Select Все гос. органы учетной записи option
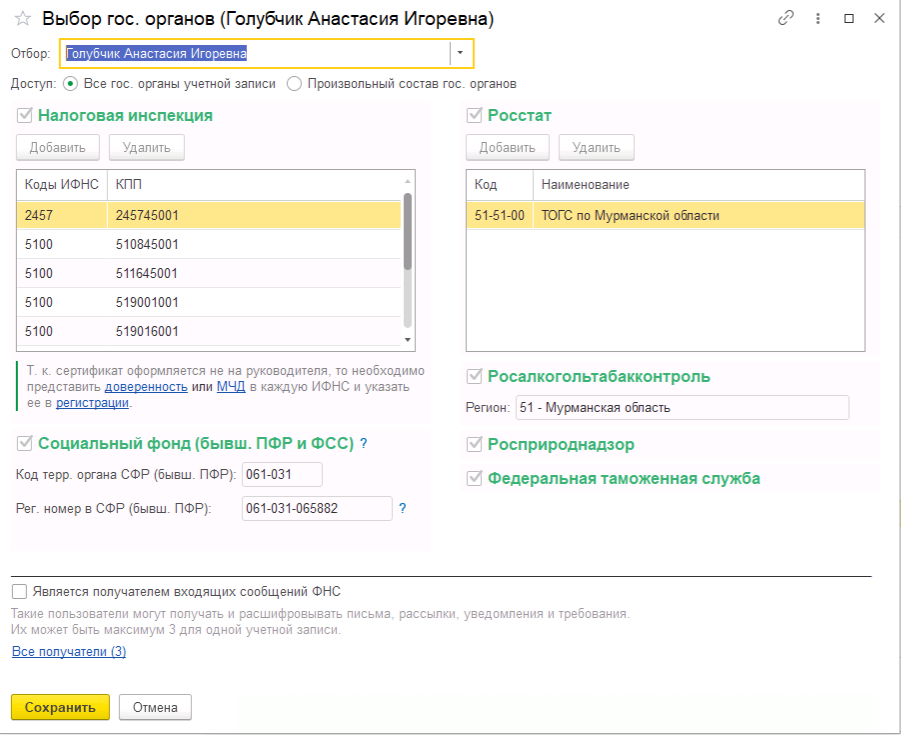Image resolution: width=901 pixels, height=735 pixels. coord(70,84)
